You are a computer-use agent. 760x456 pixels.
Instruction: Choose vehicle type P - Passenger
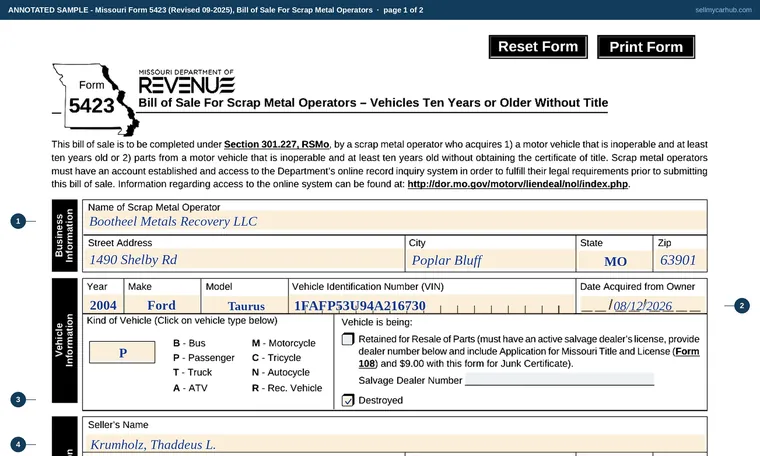204,358
